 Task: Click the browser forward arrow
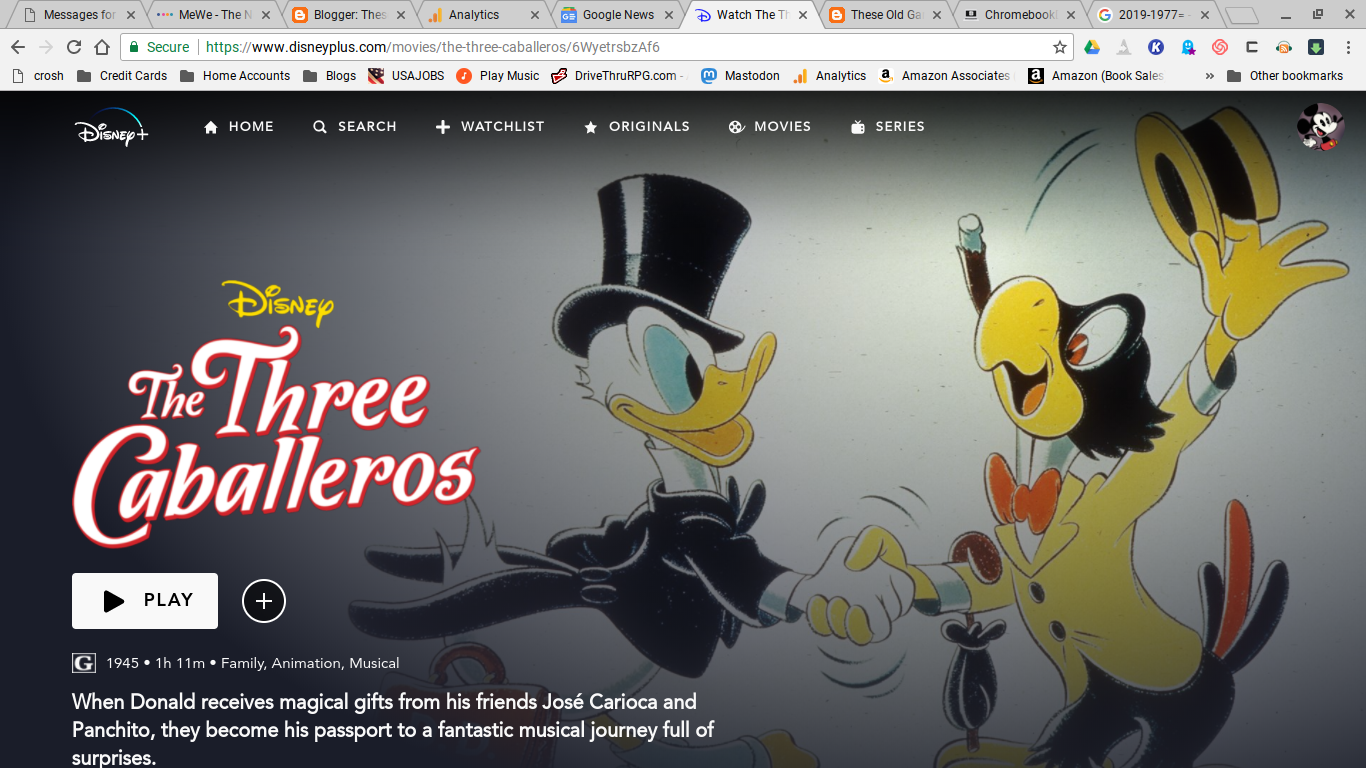(46, 47)
